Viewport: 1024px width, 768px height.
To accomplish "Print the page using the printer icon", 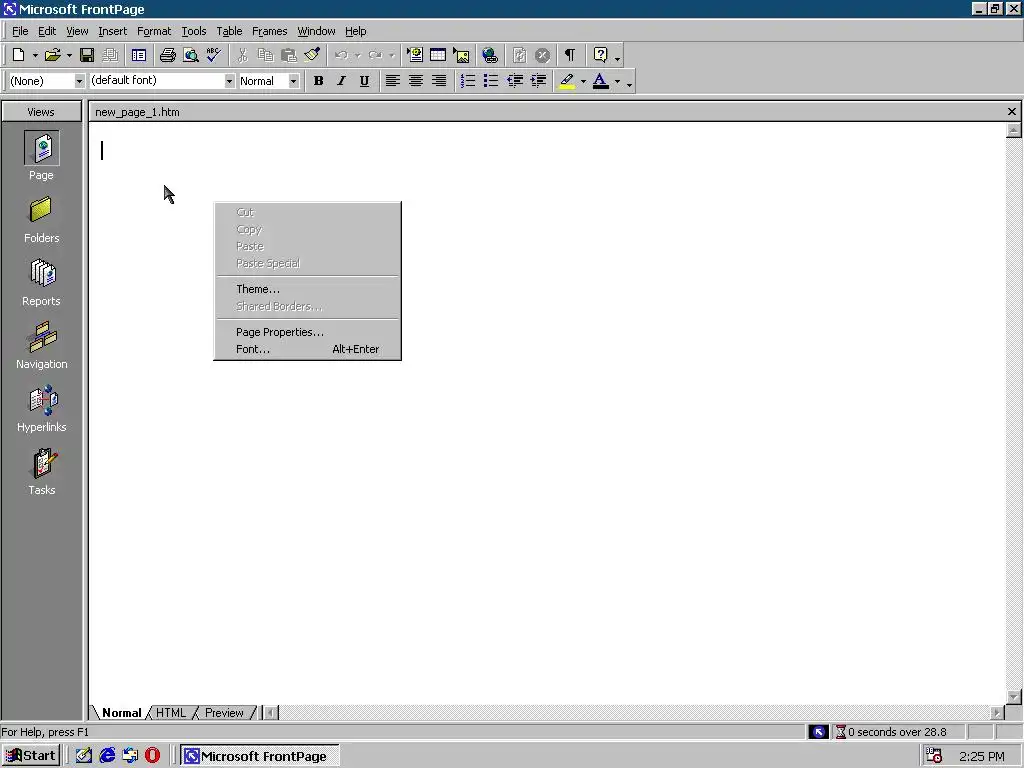I will [168, 56].
